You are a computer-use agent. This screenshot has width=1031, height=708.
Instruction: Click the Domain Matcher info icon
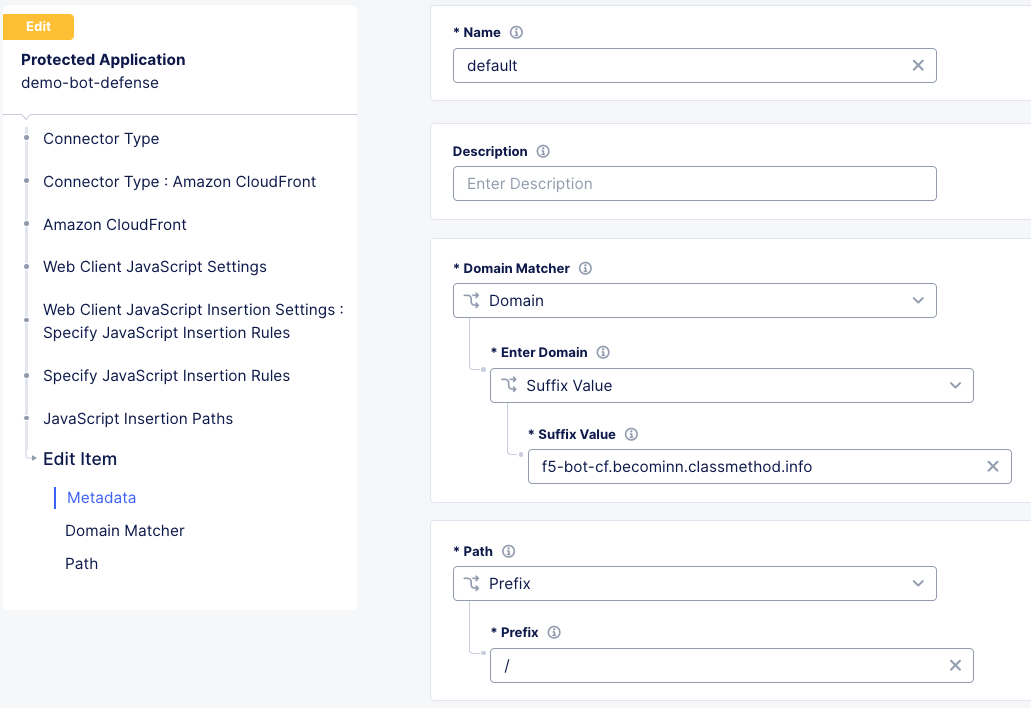point(585,268)
